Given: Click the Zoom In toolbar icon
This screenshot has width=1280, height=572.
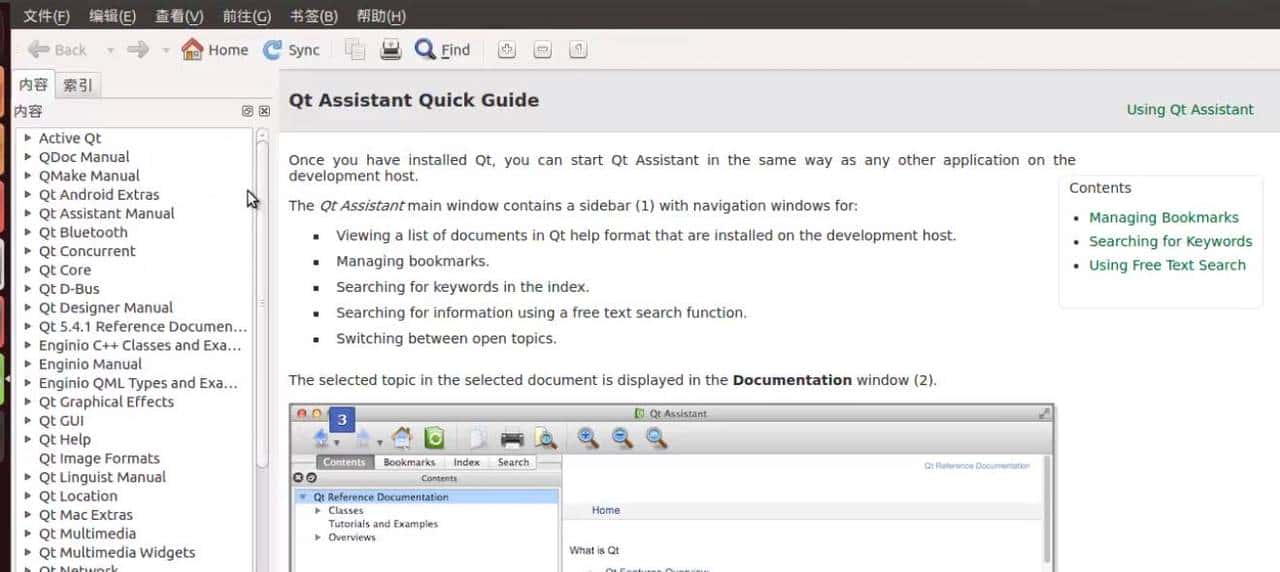Looking at the screenshot, I should 507,50.
